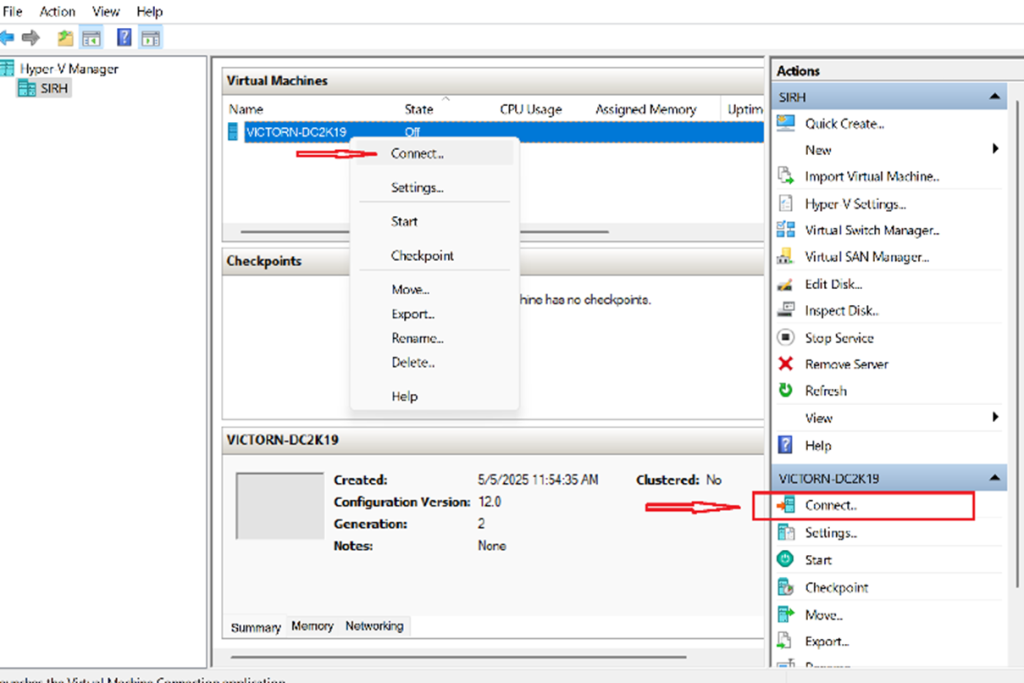Choose Connect... in the context menu

[435, 153]
